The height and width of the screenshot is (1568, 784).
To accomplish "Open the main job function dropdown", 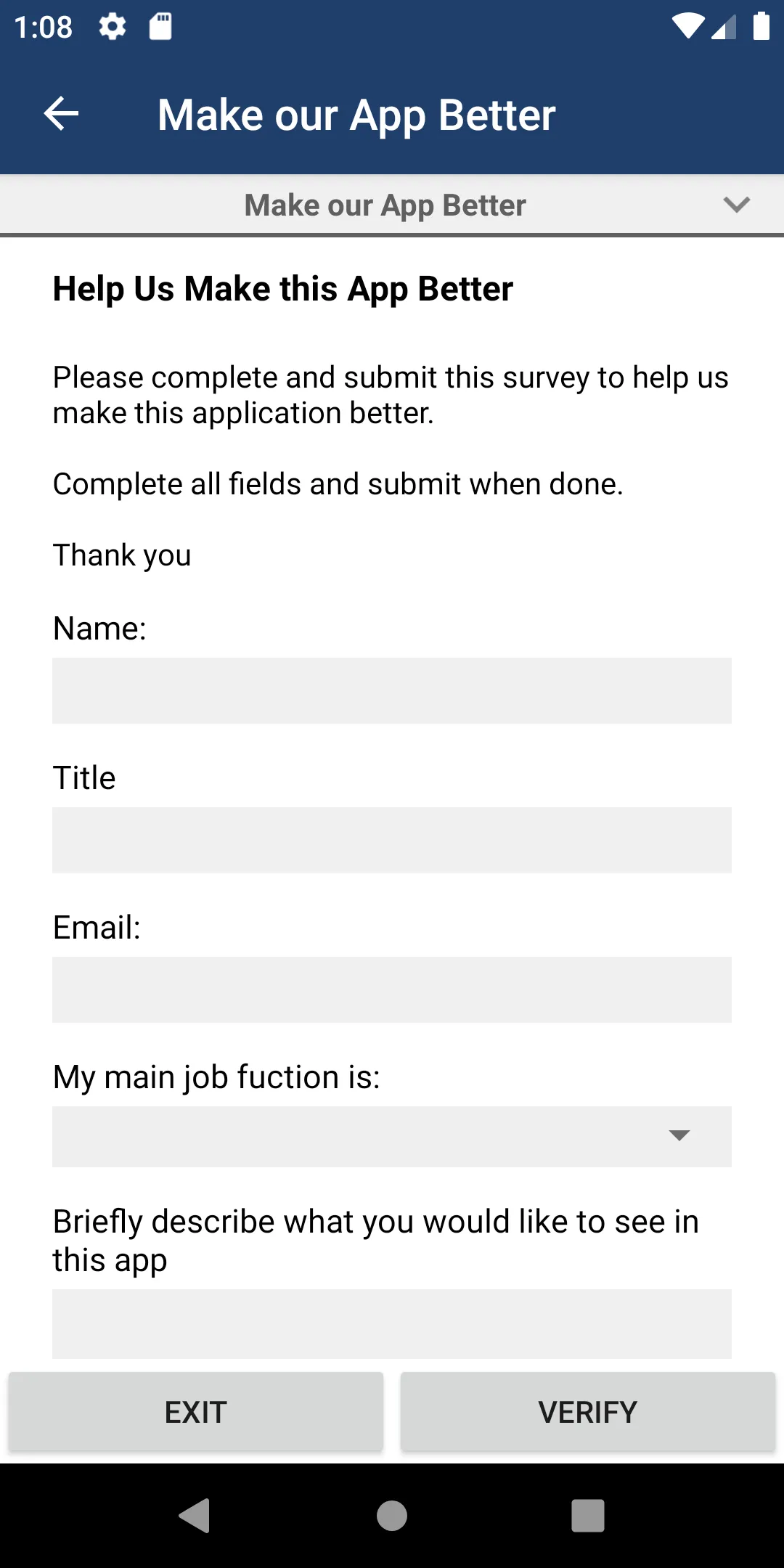I will pos(363,1136).
